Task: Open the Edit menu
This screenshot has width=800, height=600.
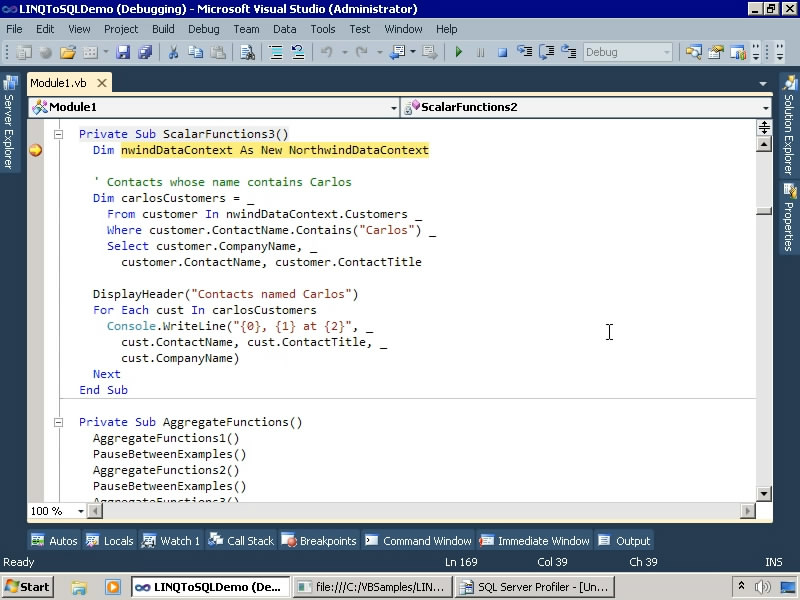Action: (x=45, y=29)
